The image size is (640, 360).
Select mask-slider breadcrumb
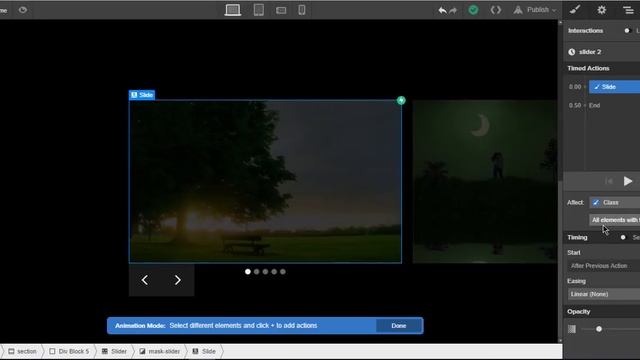point(160,351)
